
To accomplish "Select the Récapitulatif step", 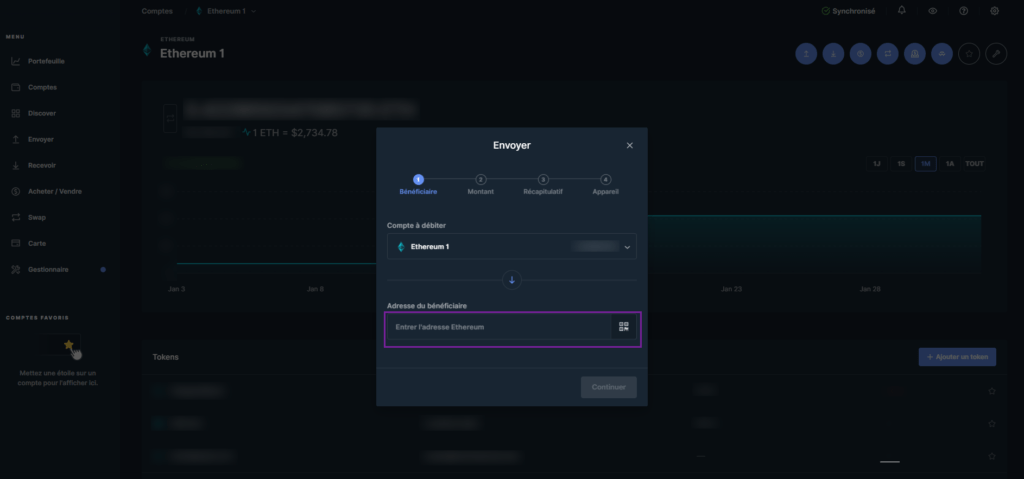I will click(543, 185).
